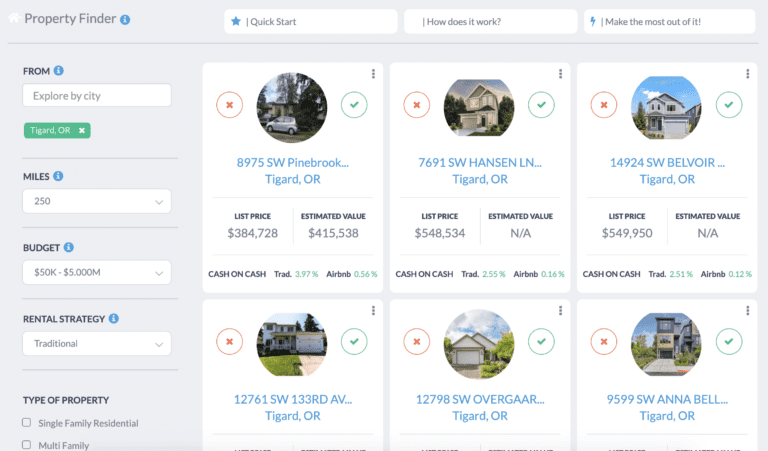
Task: Approve the 14924 SW Belvoir property
Action: click(729, 104)
